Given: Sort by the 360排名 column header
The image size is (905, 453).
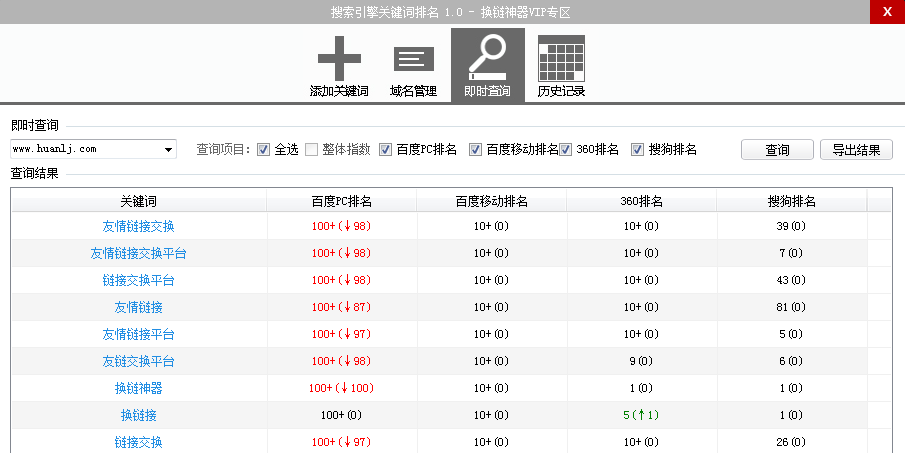Looking at the screenshot, I should pos(641,201).
